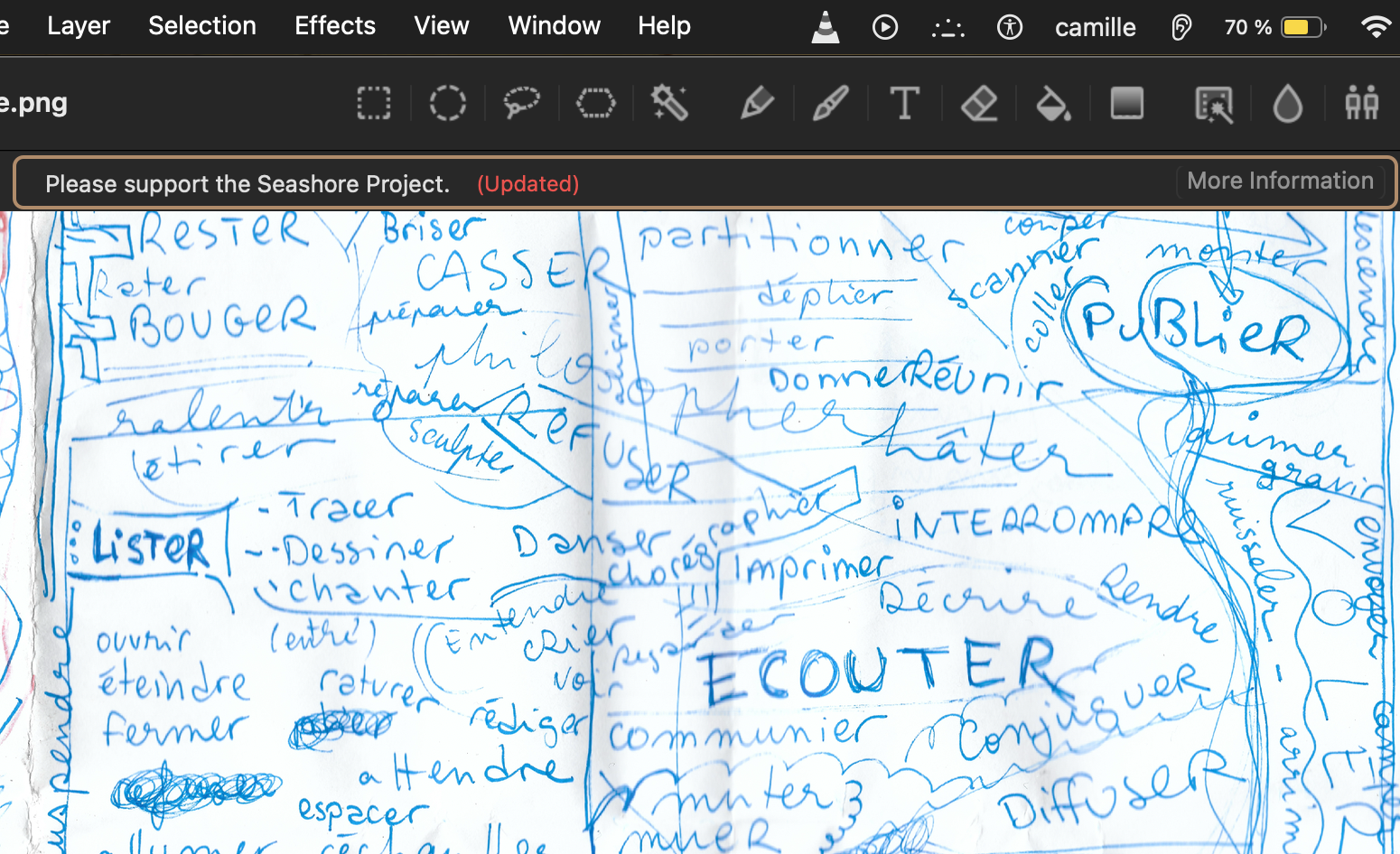Pick the Polygon Lasso tool
The height and width of the screenshot is (854, 1400).
[x=595, y=104]
